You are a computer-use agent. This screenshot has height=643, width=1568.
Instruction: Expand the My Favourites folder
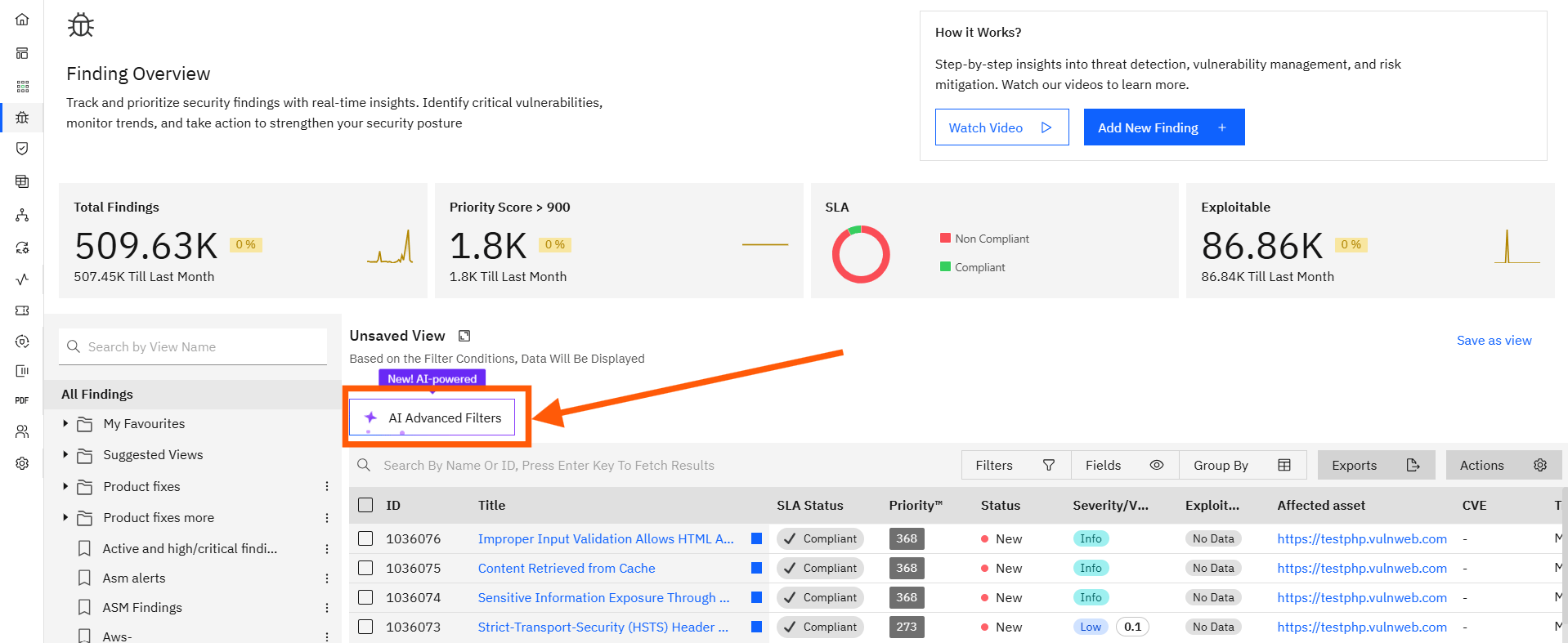[x=65, y=423]
